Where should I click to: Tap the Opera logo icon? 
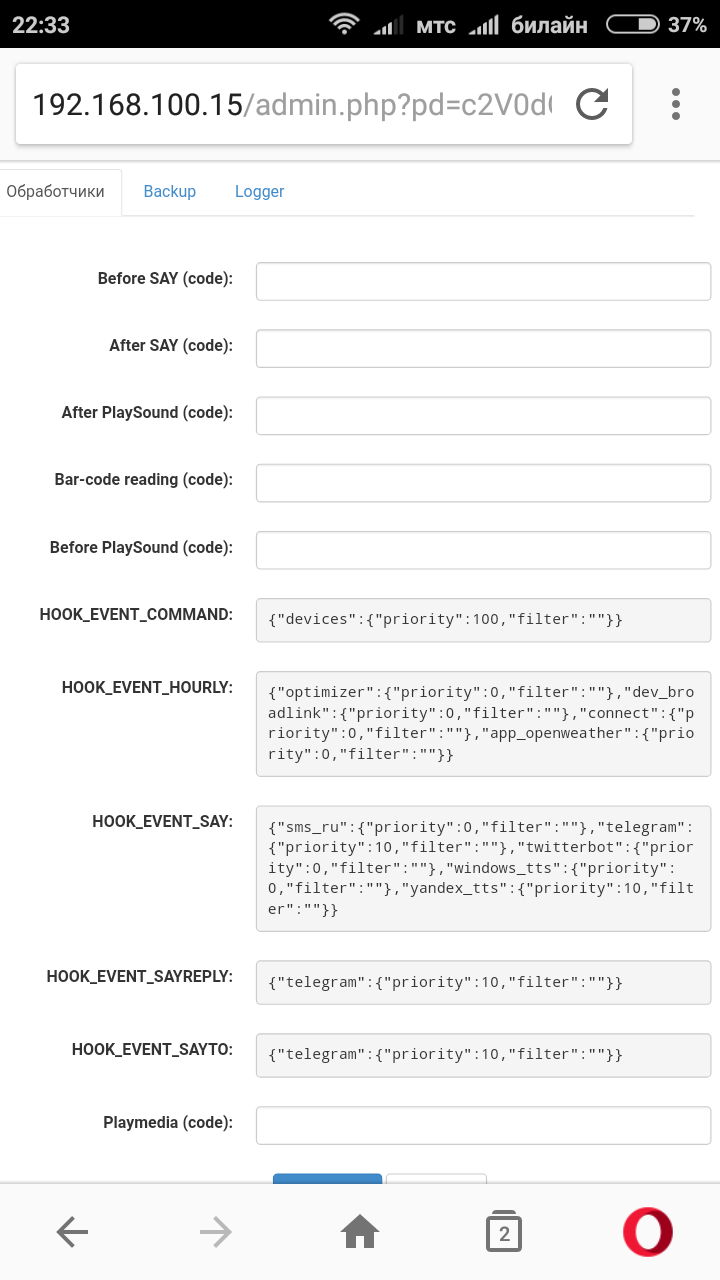(x=646, y=1231)
